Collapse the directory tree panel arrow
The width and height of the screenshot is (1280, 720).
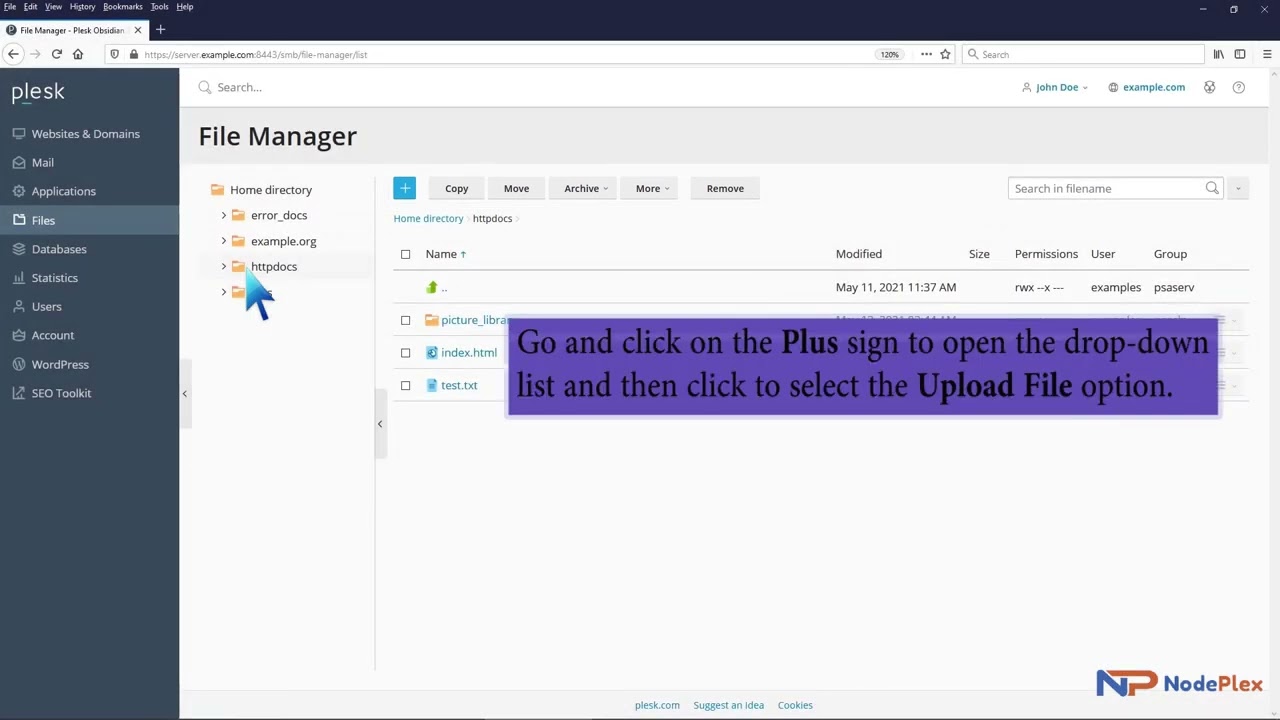click(x=380, y=424)
